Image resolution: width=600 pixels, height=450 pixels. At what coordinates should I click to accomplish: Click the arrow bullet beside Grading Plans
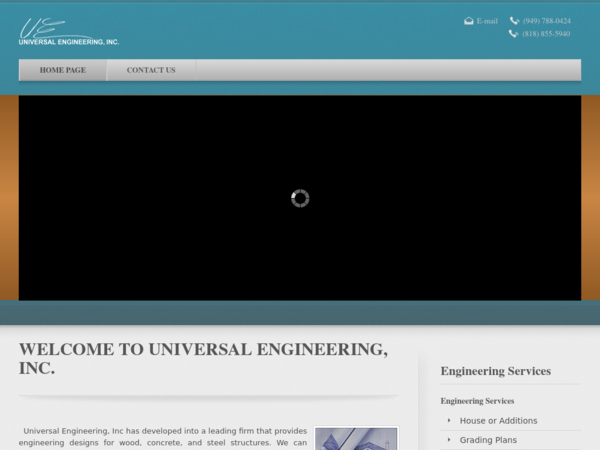tap(449, 440)
